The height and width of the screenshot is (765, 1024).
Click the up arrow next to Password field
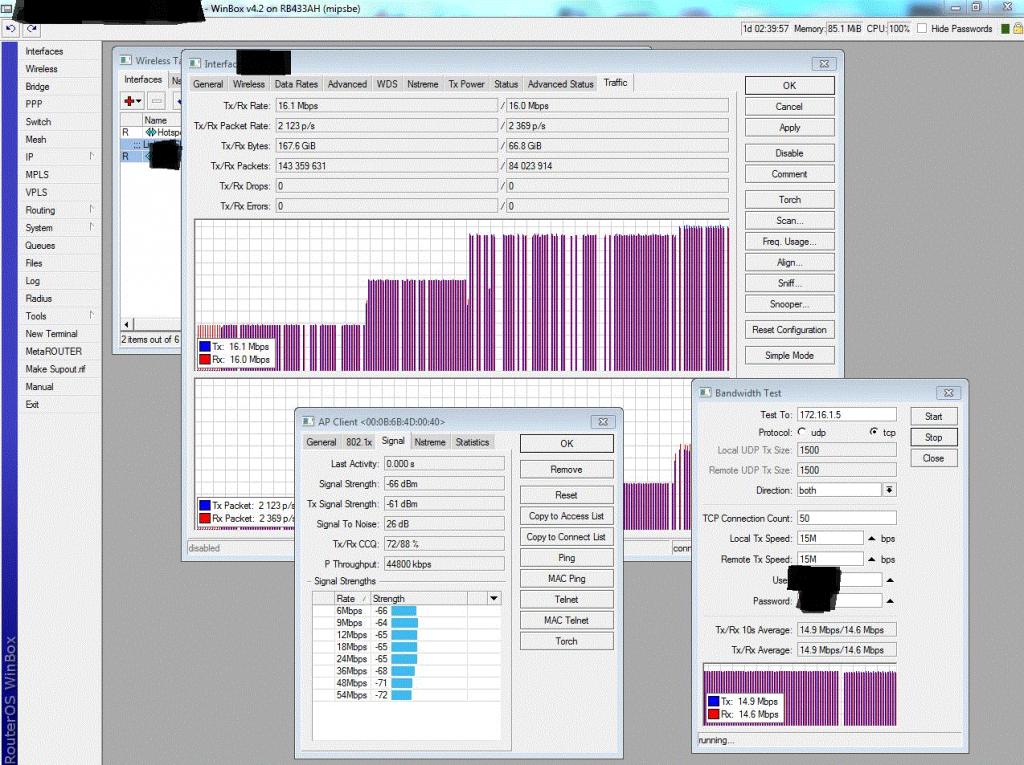pyautogui.click(x=890, y=601)
